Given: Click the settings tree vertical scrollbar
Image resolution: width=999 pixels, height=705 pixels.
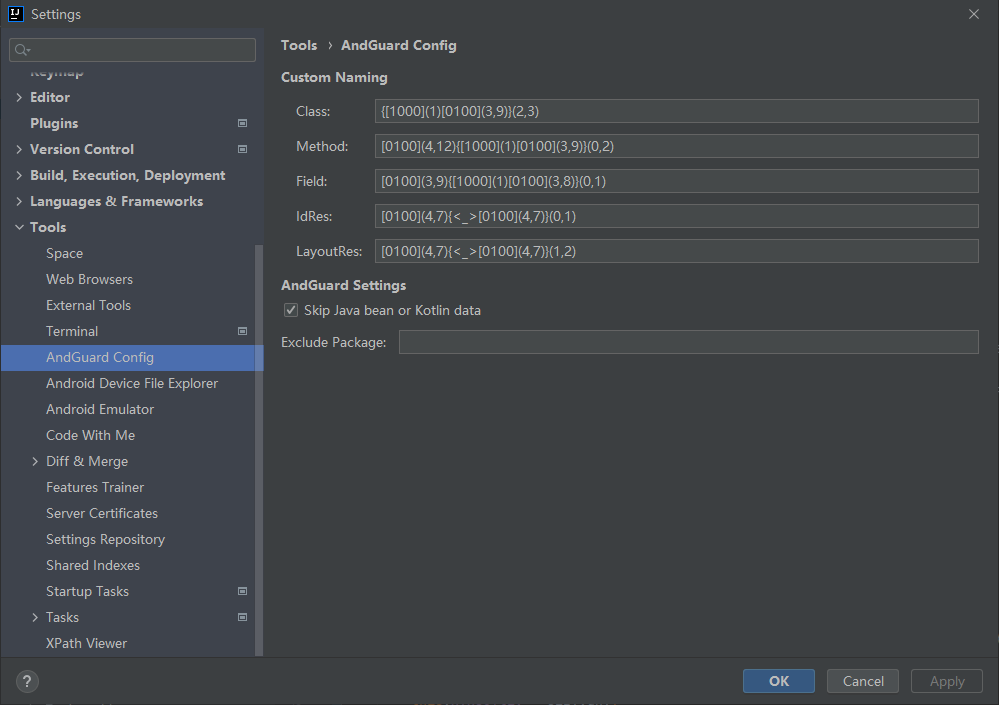Looking at the screenshot, I should (259, 450).
